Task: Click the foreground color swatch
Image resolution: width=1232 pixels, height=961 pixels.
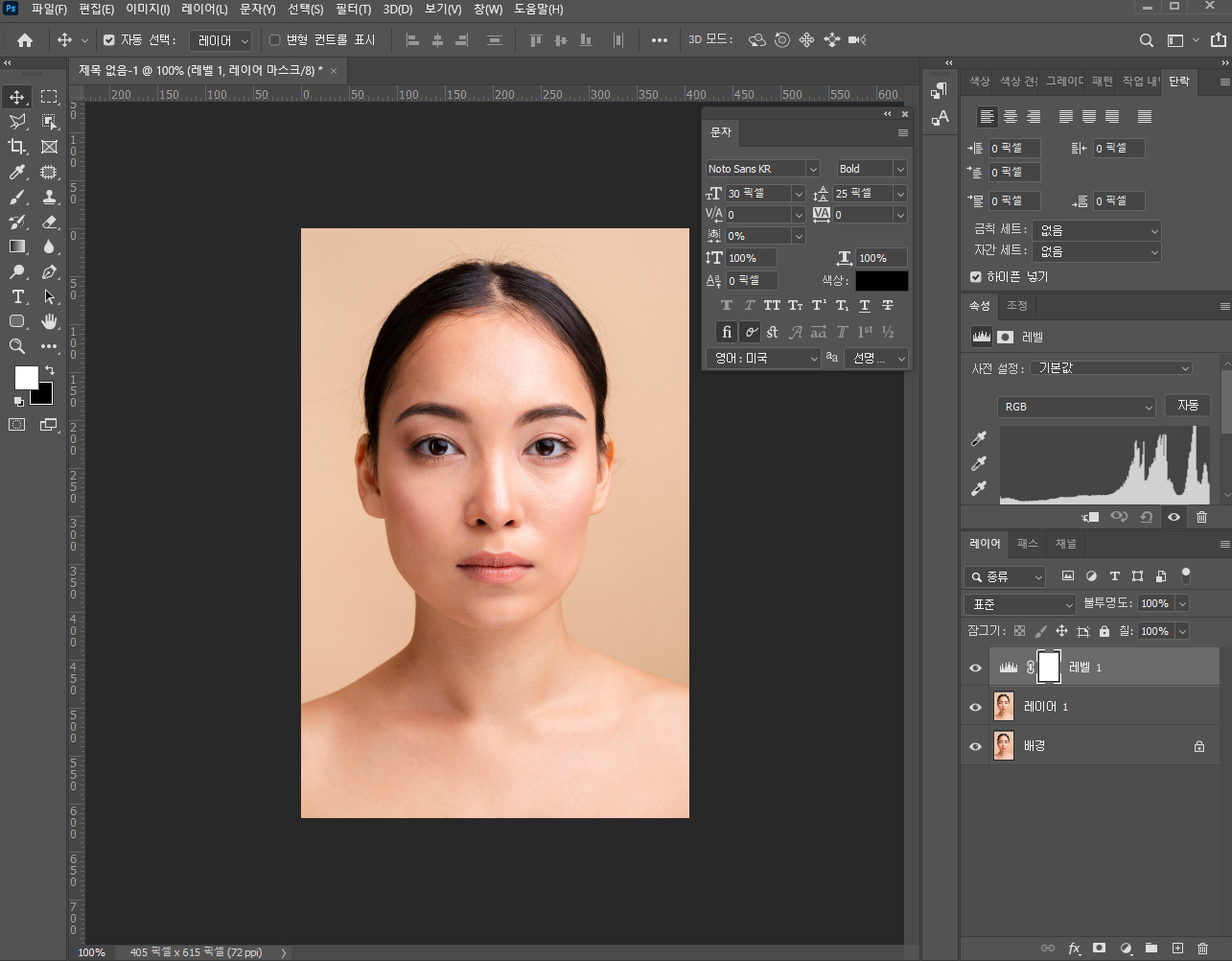Action: (x=26, y=378)
